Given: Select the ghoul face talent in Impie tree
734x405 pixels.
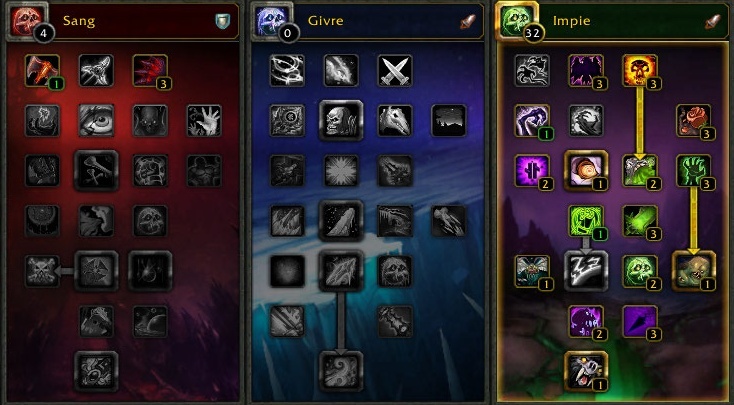Looking at the screenshot, I should click(693, 271).
